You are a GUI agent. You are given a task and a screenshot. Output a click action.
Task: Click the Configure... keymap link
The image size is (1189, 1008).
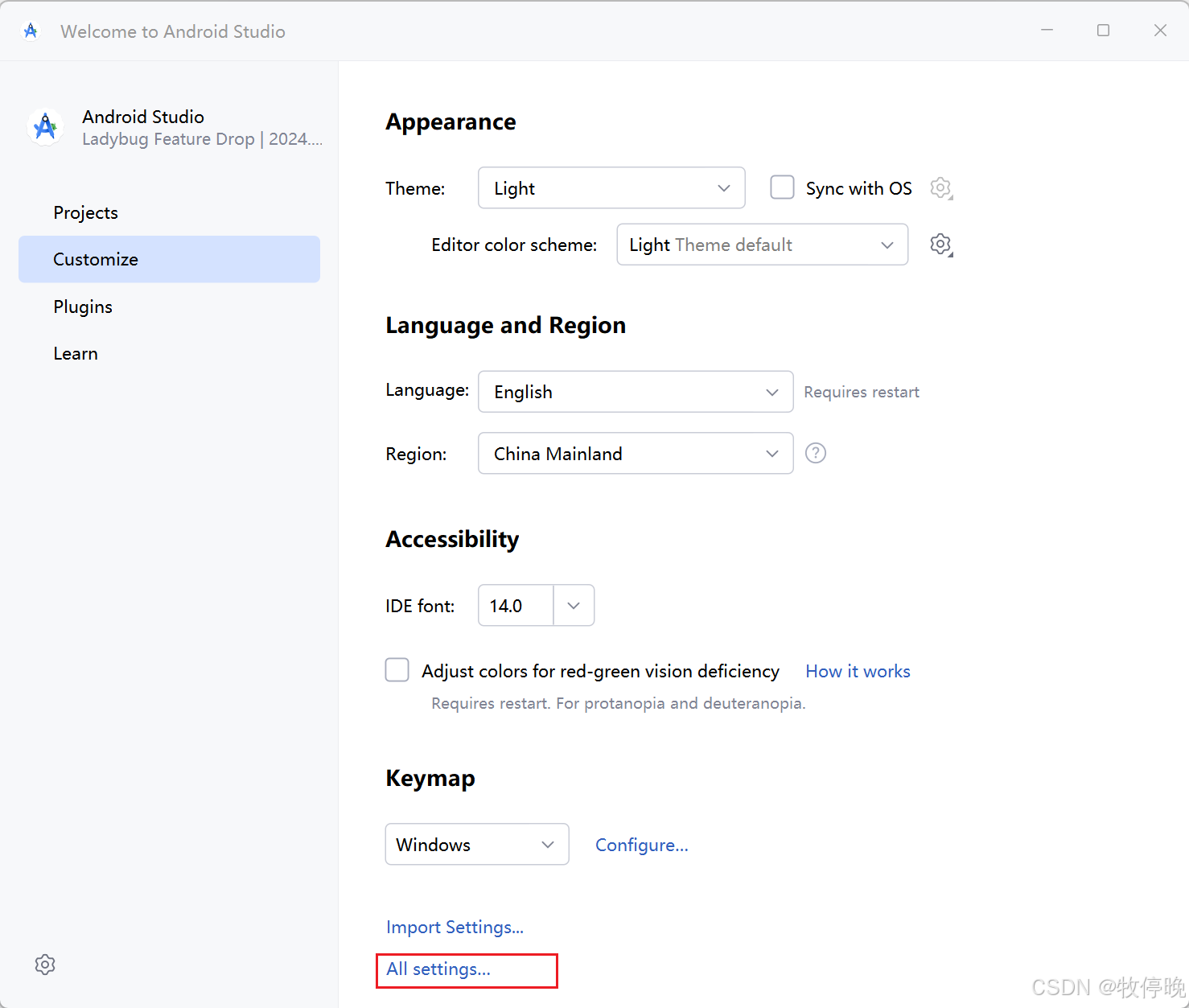pyautogui.click(x=642, y=845)
